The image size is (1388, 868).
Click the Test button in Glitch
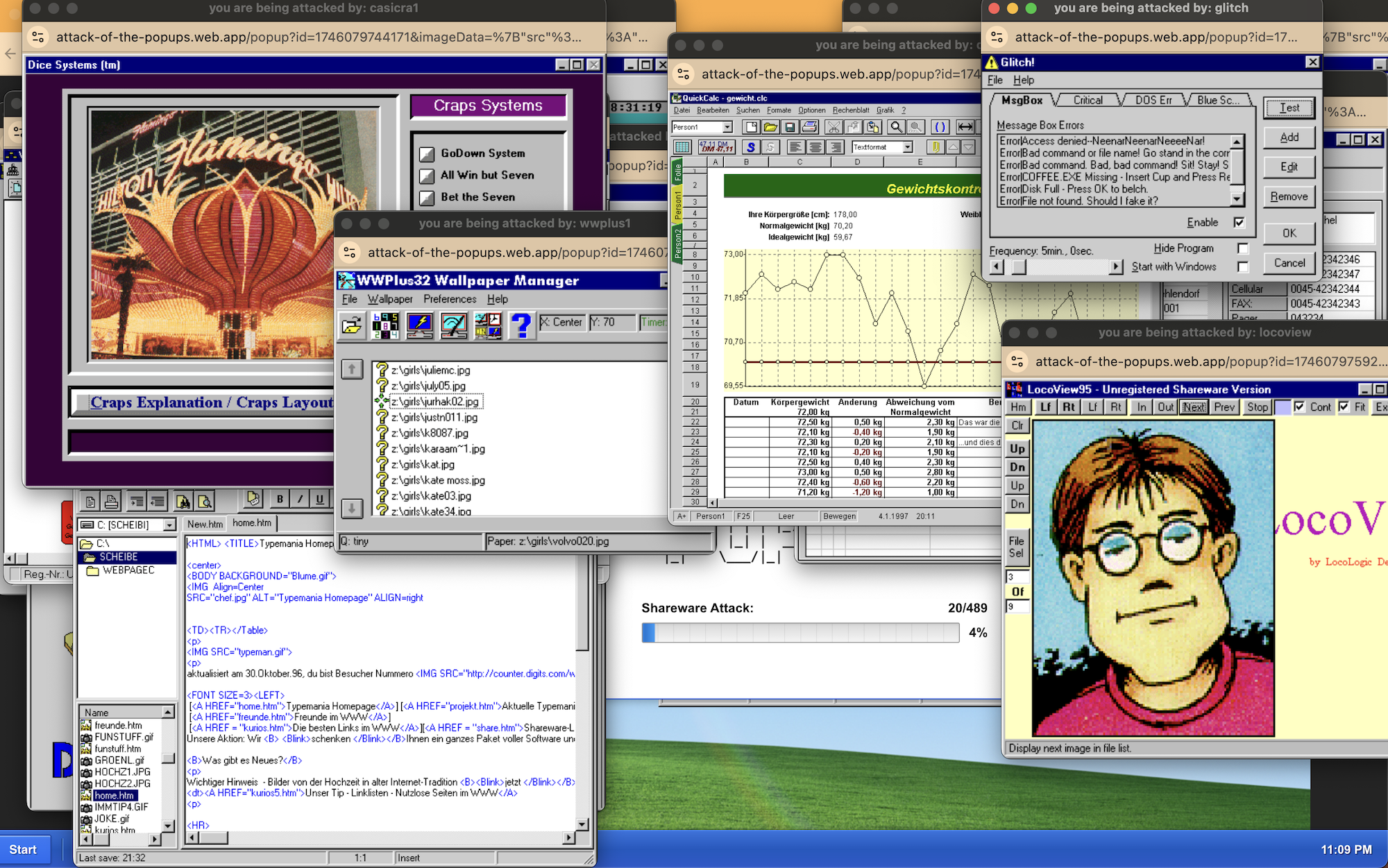click(1289, 108)
